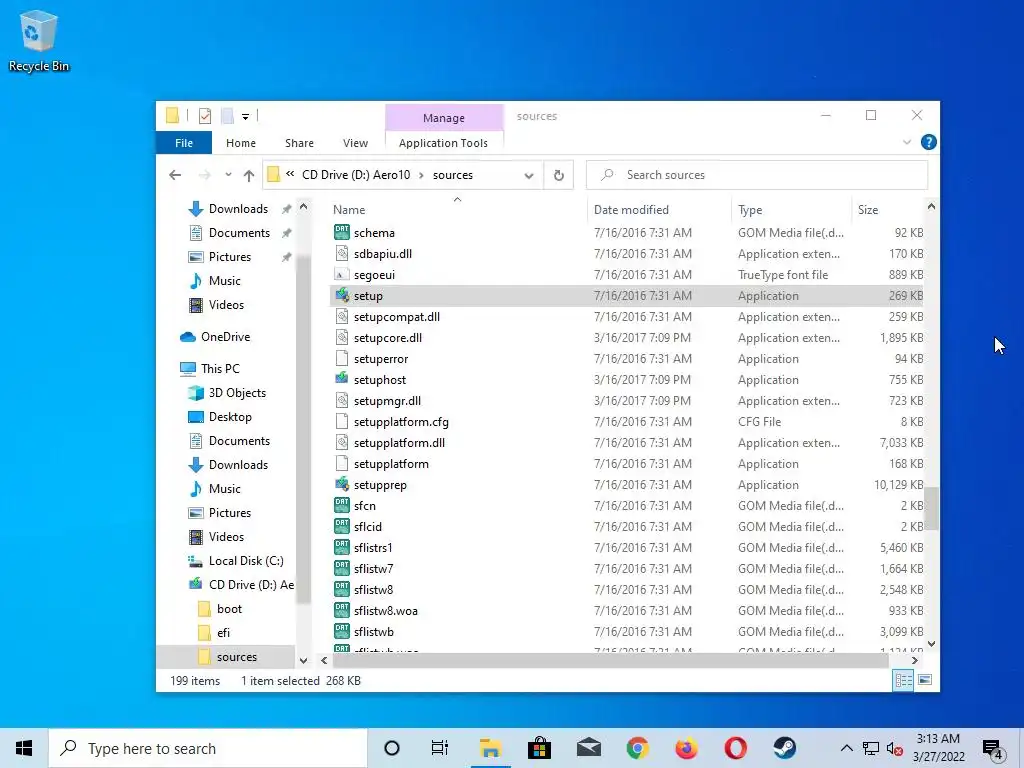Image resolution: width=1024 pixels, height=768 pixels.
Task: Open the Application Tools tab
Action: pyautogui.click(x=443, y=143)
